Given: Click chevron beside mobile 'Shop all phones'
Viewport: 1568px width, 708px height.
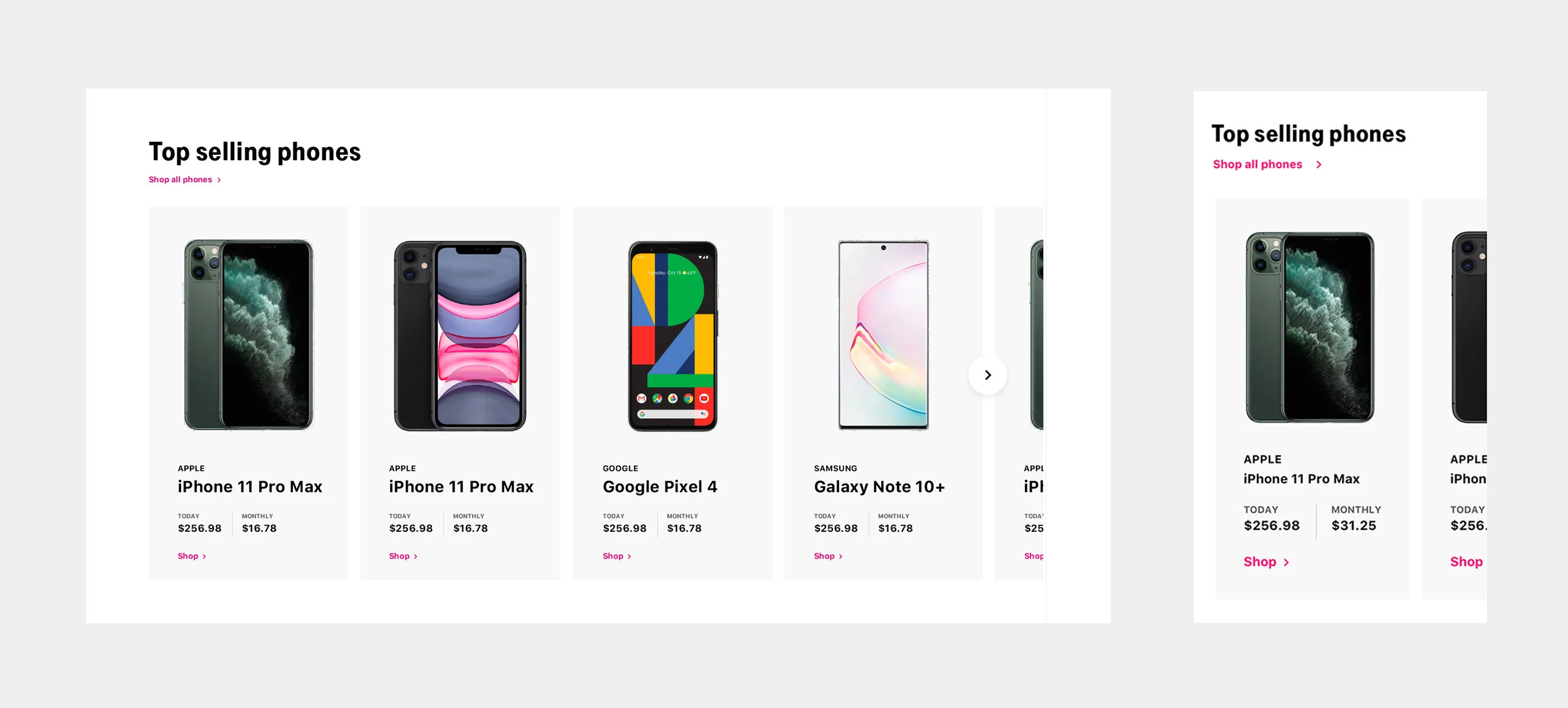Looking at the screenshot, I should click(1318, 164).
